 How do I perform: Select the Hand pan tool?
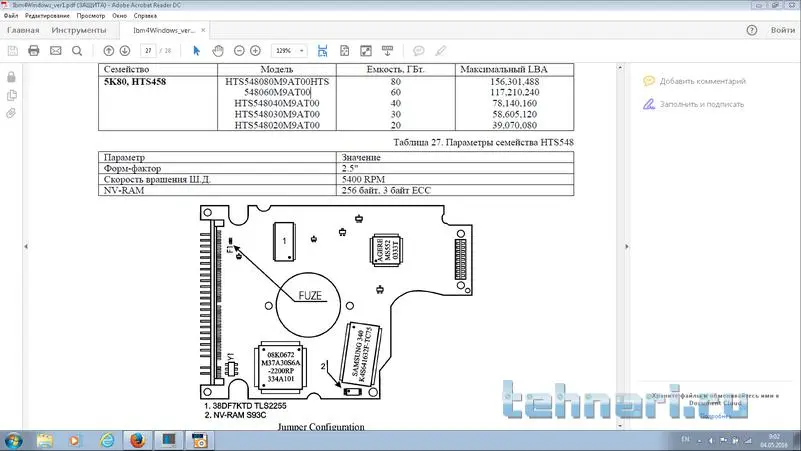coord(217,50)
